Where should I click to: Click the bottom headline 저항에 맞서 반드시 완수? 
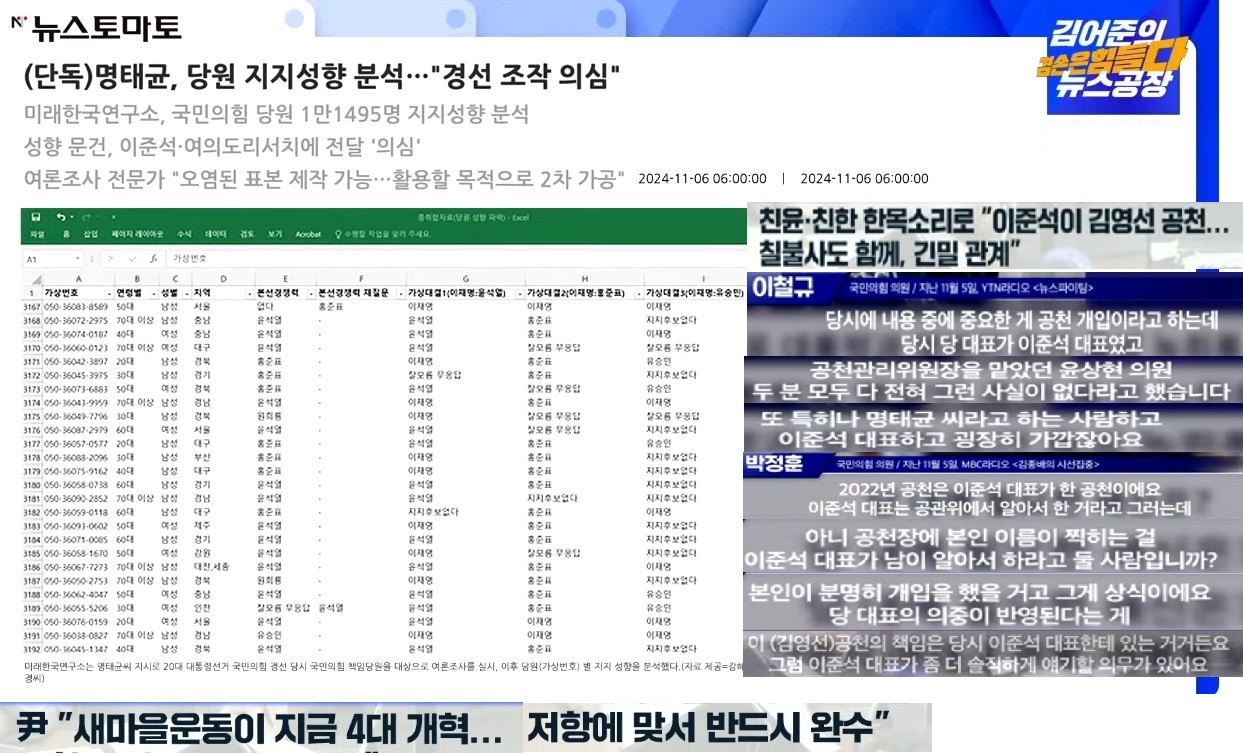pyautogui.click(x=707, y=725)
